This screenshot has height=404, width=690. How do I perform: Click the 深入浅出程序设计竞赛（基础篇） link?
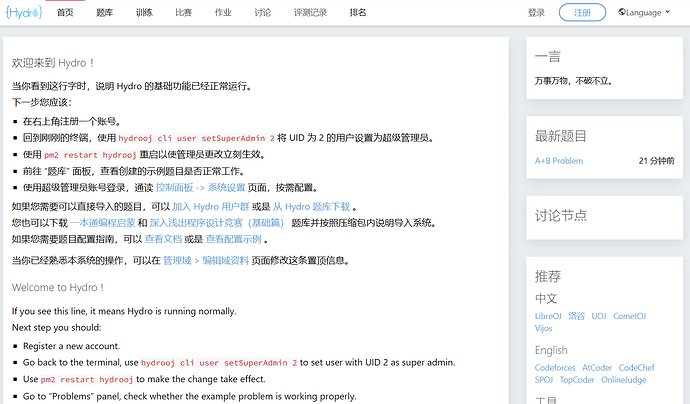point(217,223)
